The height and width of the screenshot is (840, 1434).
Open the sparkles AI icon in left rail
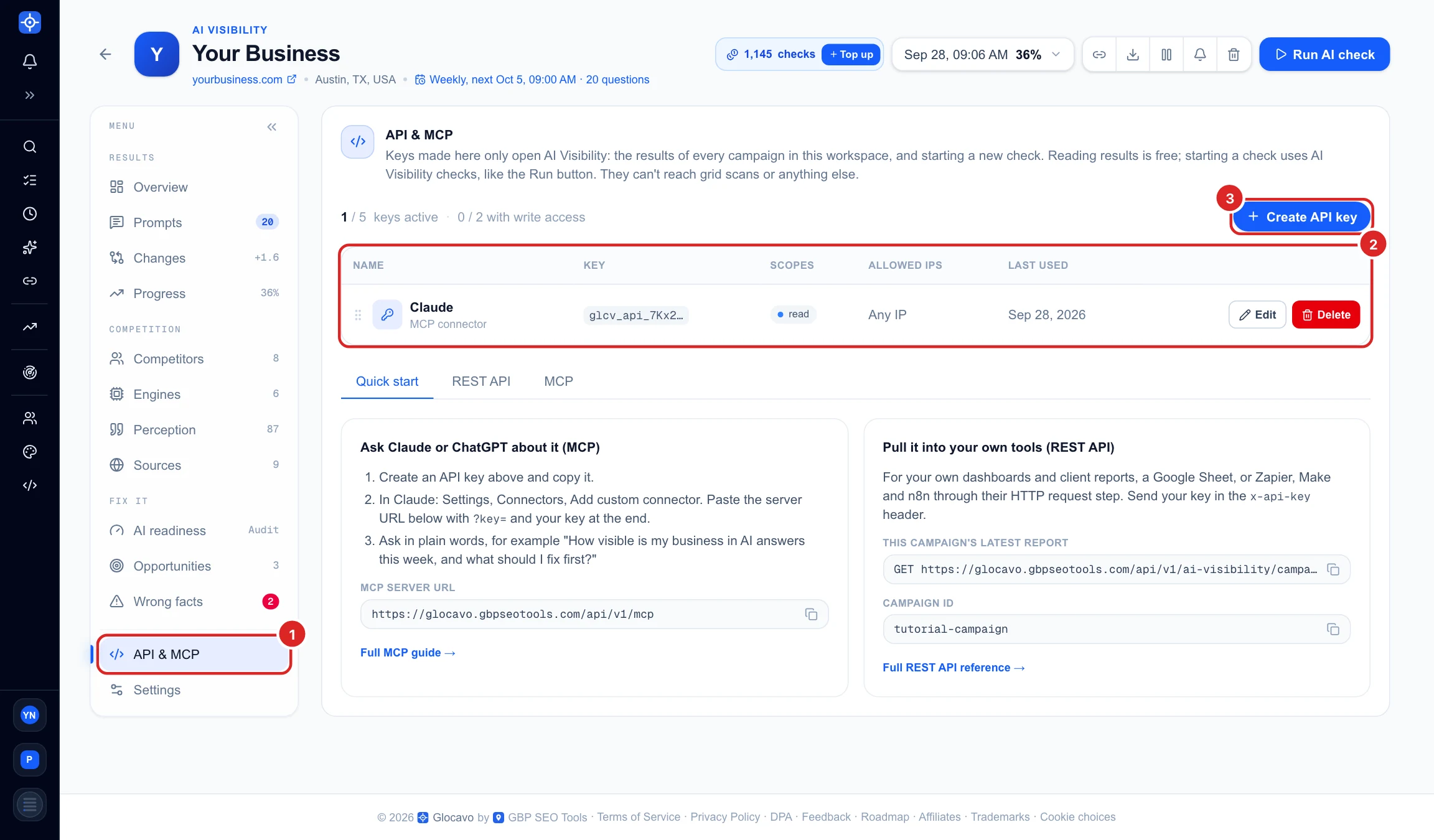29,248
